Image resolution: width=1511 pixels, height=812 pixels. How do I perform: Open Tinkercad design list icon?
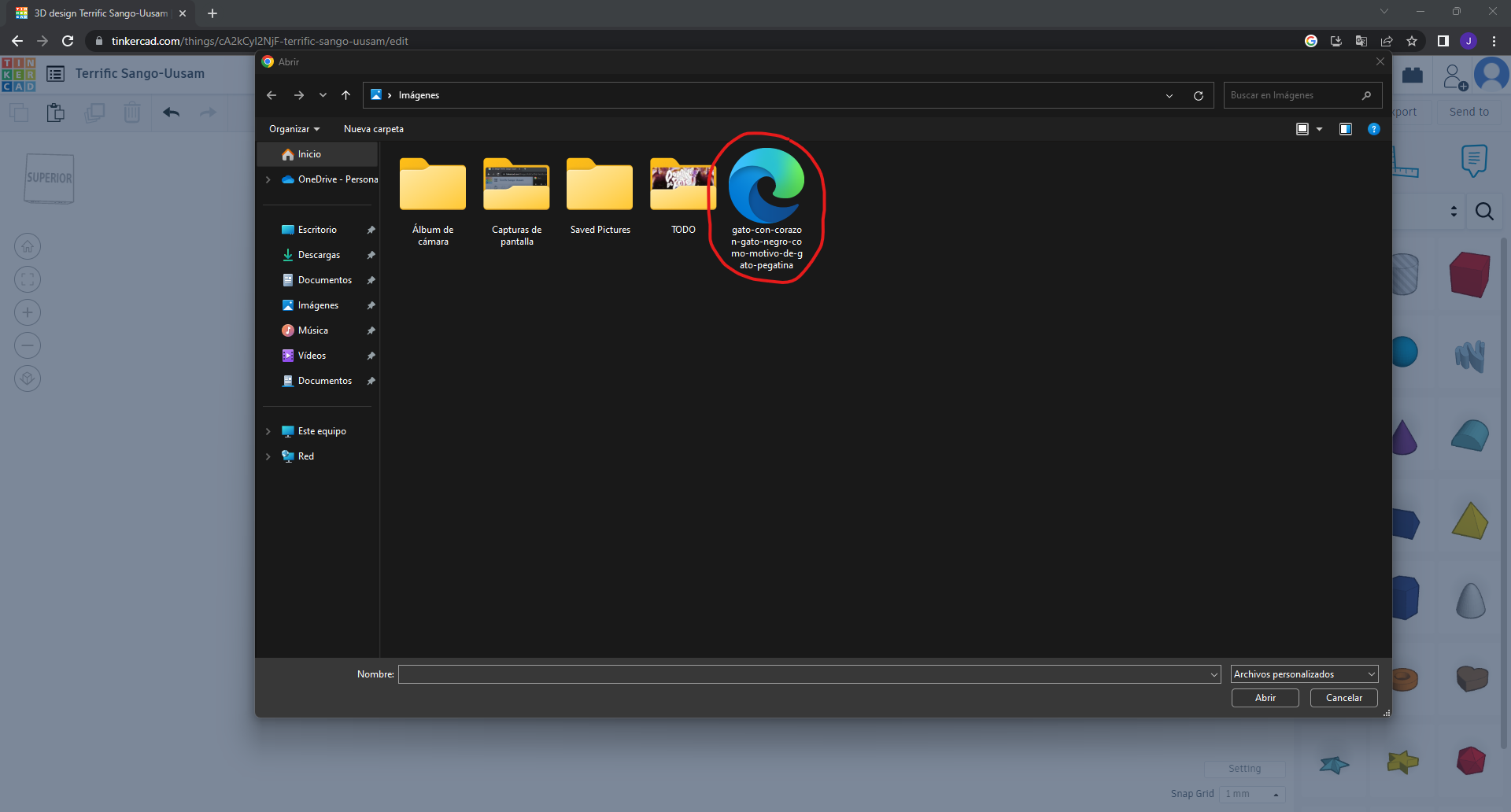click(55, 74)
